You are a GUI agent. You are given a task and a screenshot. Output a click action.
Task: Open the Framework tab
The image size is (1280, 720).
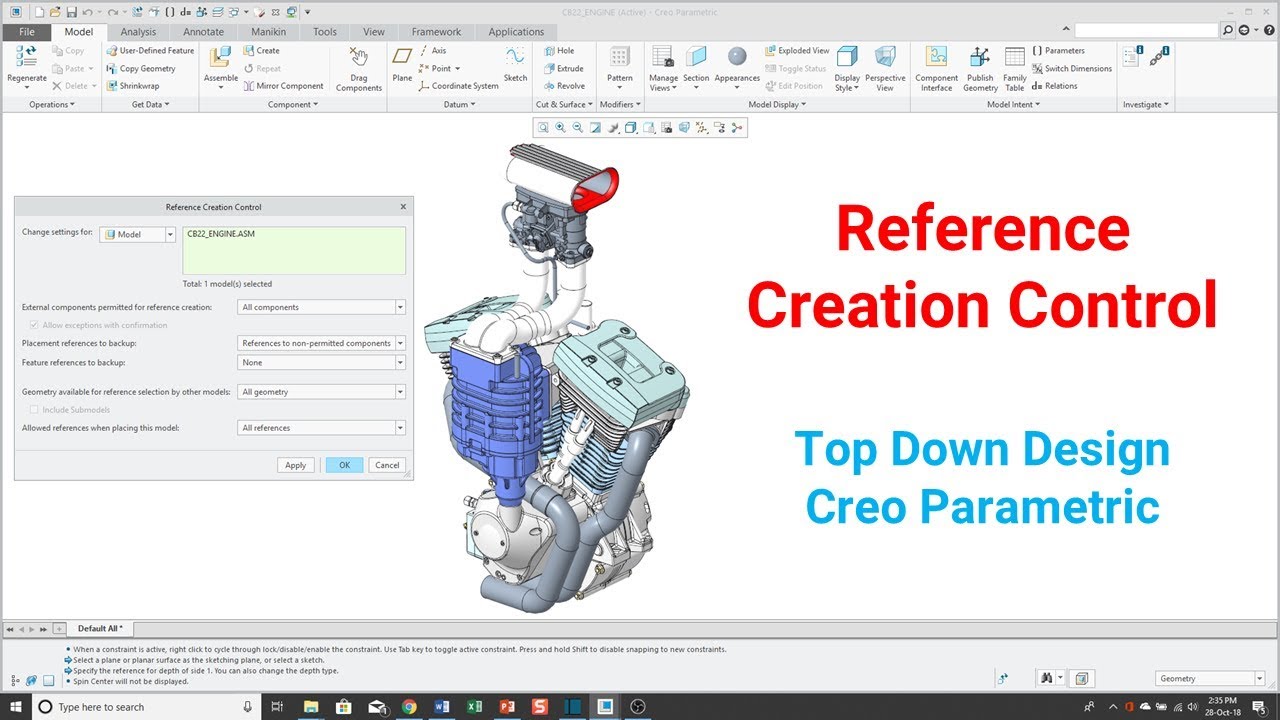tap(437, 32)
